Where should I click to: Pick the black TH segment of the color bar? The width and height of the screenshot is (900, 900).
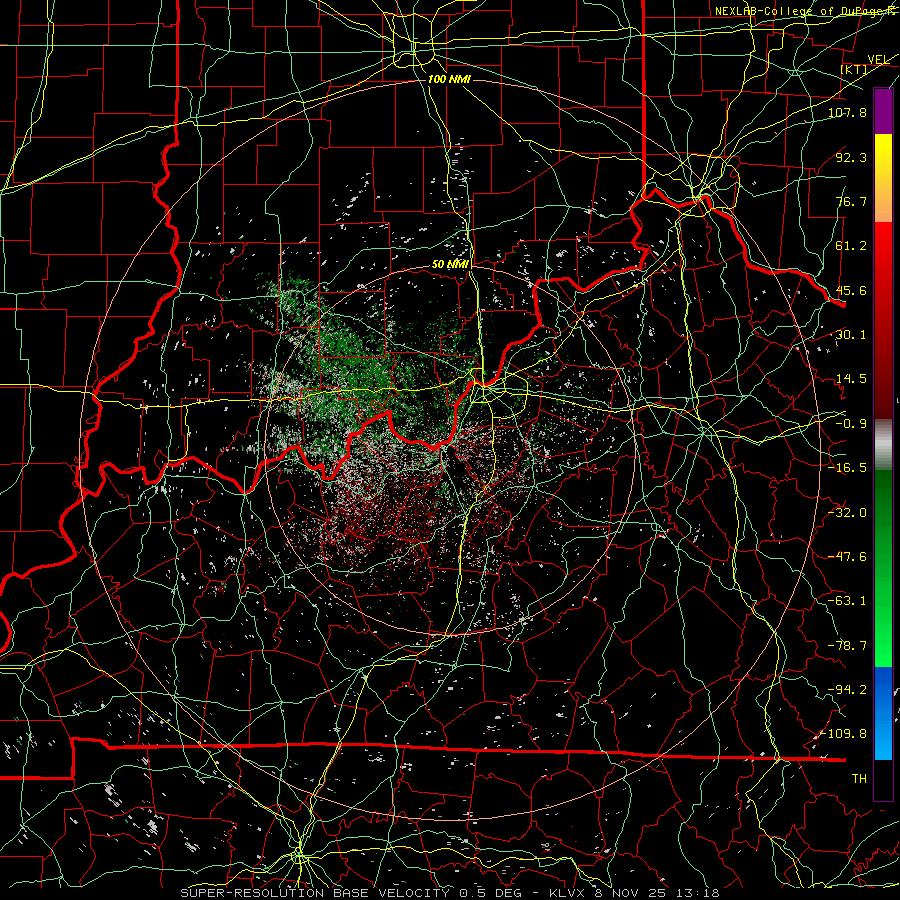[883, 779]
